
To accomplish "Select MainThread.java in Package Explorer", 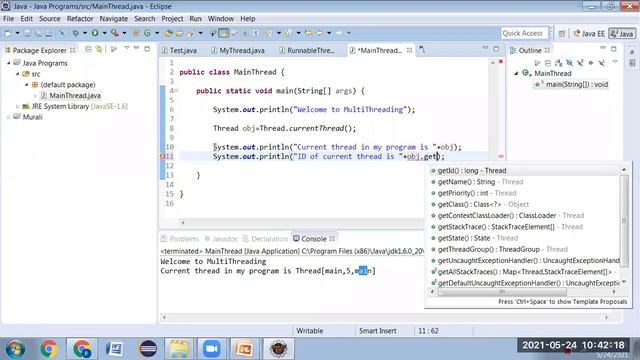I will click(71, 96).
